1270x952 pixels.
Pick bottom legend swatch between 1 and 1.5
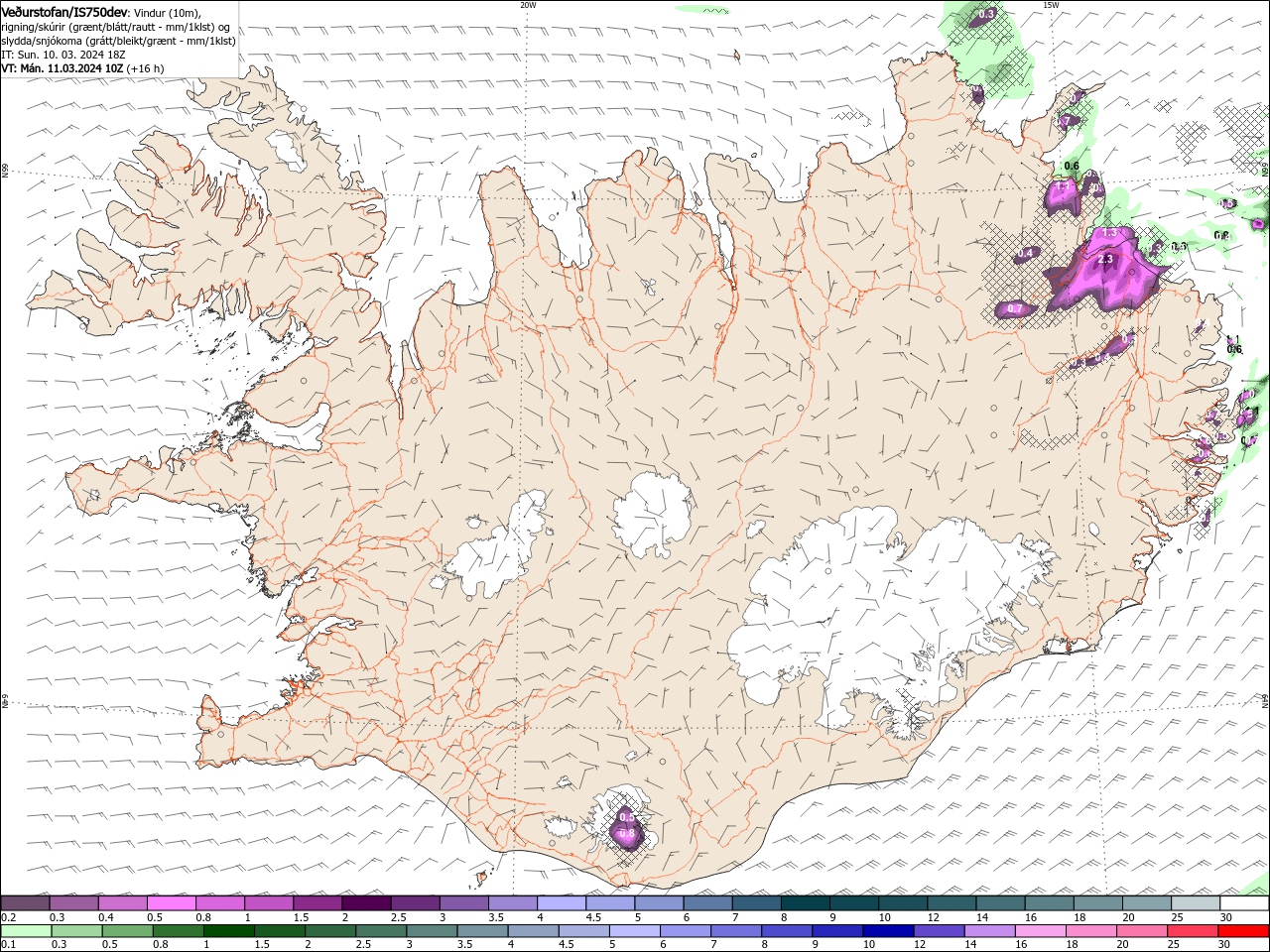coord(227,931)
